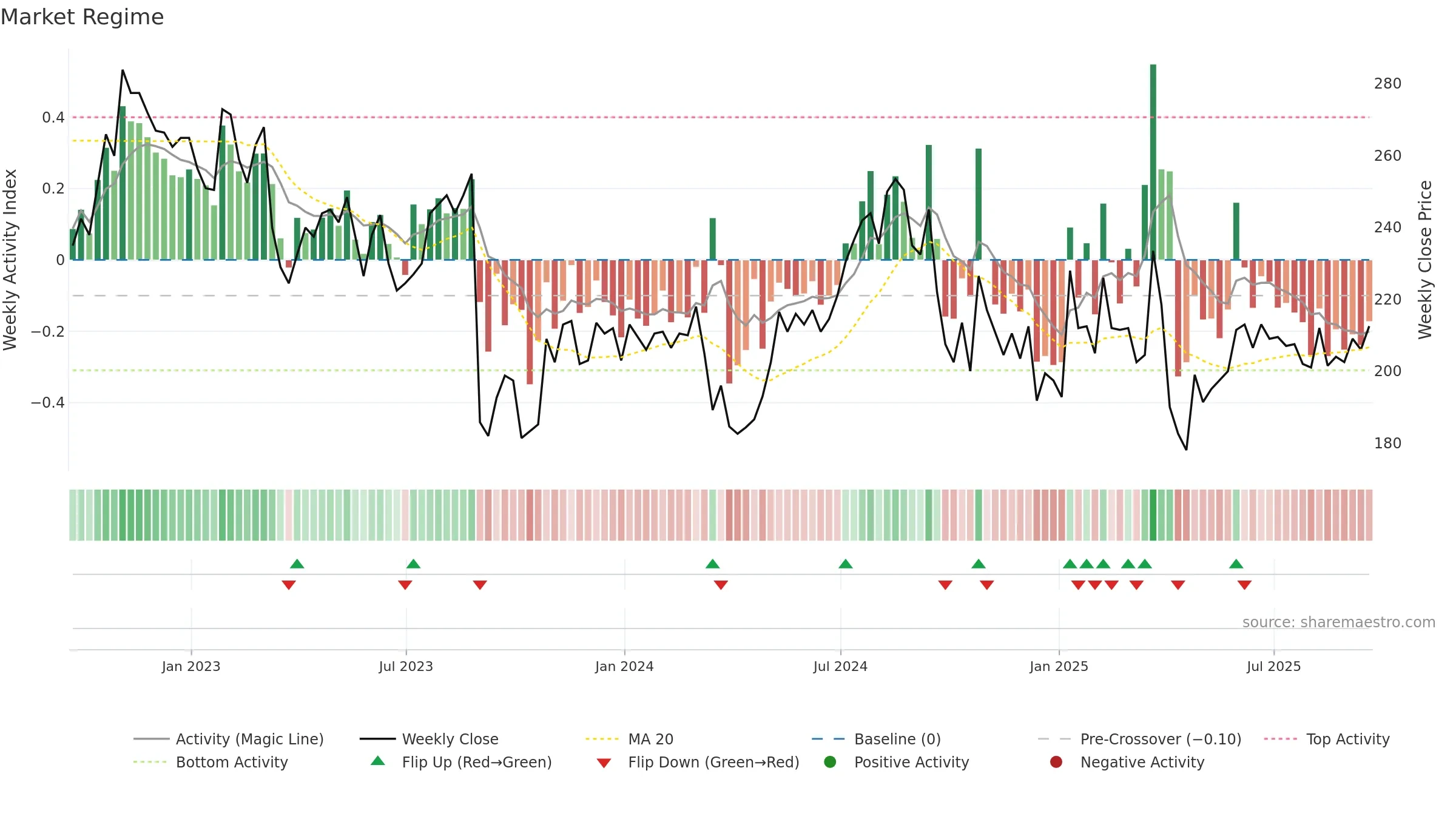Click the Jul 2024 x-axis label

coord(840,666)
